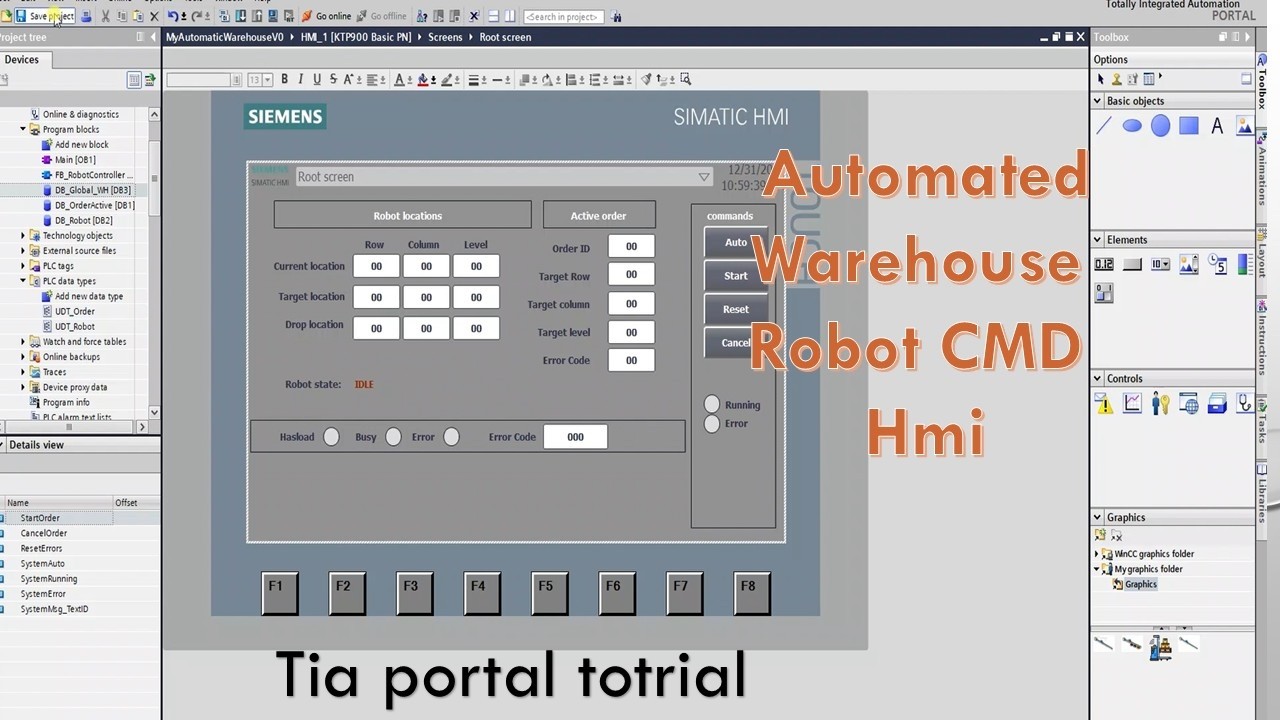Viewport: 1280px width, 720px height.
Task: Select the Line basic object
Action: [1104, 126]
